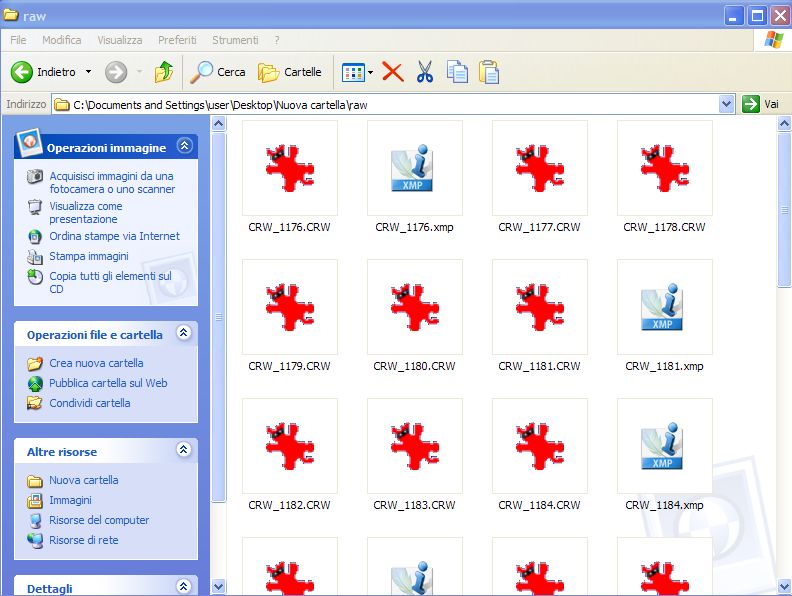The height and width of the screenshot is (596, 792).
Task: Collapse the Operazioni file e cartella panel
Action: coord(183,333)
